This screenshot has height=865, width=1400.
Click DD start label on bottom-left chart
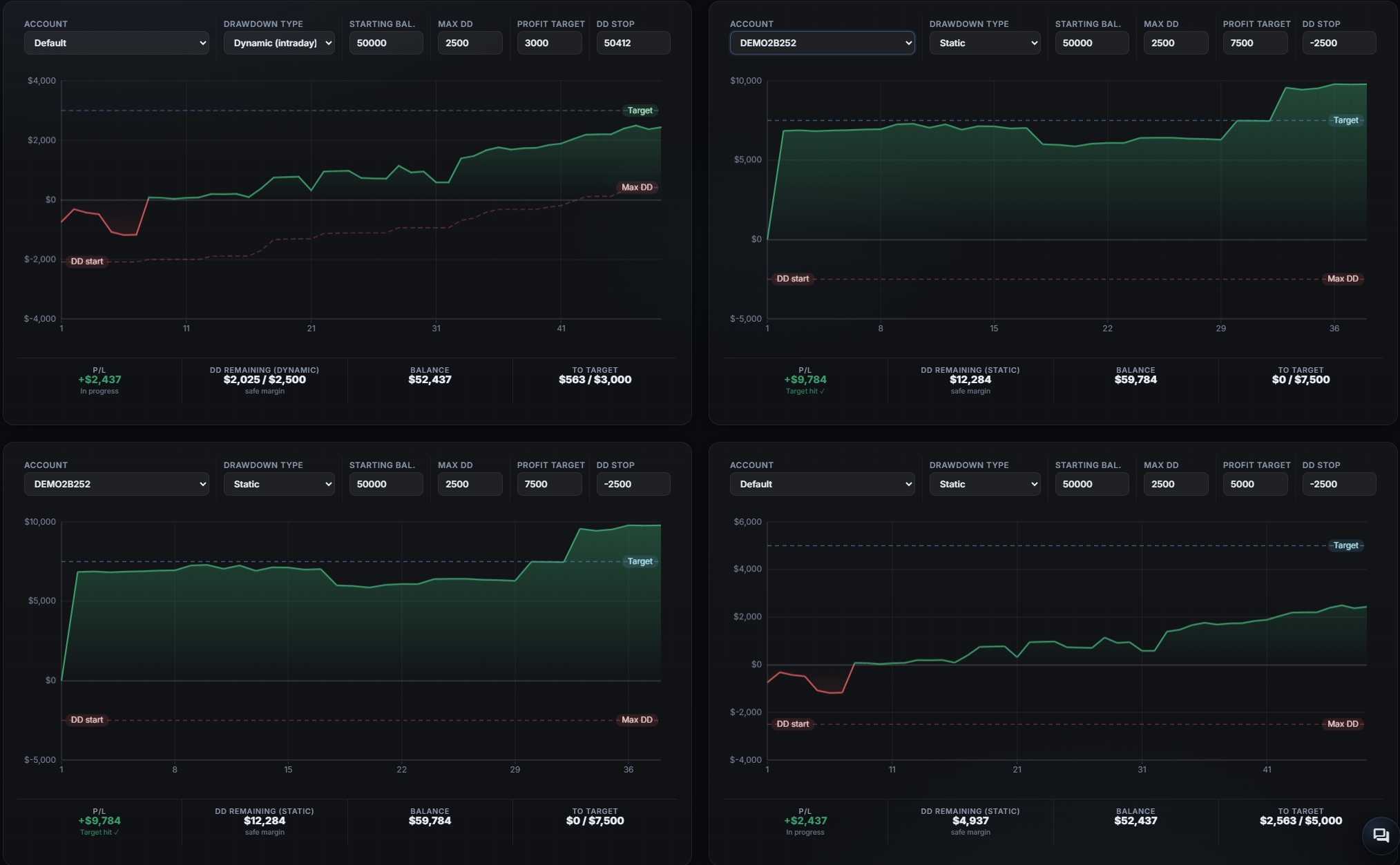[x=87, y=720]
